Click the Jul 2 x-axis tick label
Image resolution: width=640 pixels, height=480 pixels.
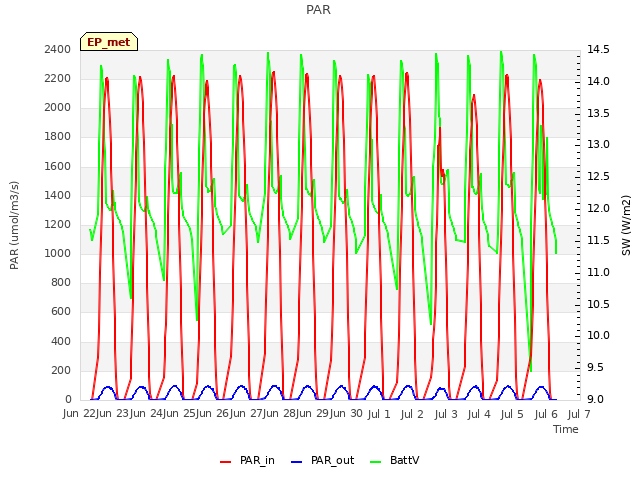coord(412,414)
